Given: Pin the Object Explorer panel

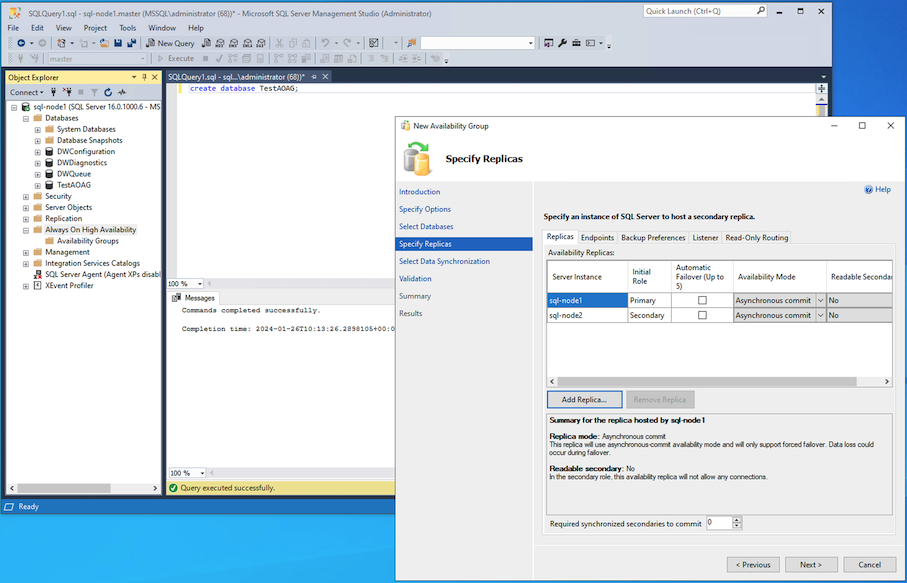Looking at the screenshot, I should [x=145, y=77].
